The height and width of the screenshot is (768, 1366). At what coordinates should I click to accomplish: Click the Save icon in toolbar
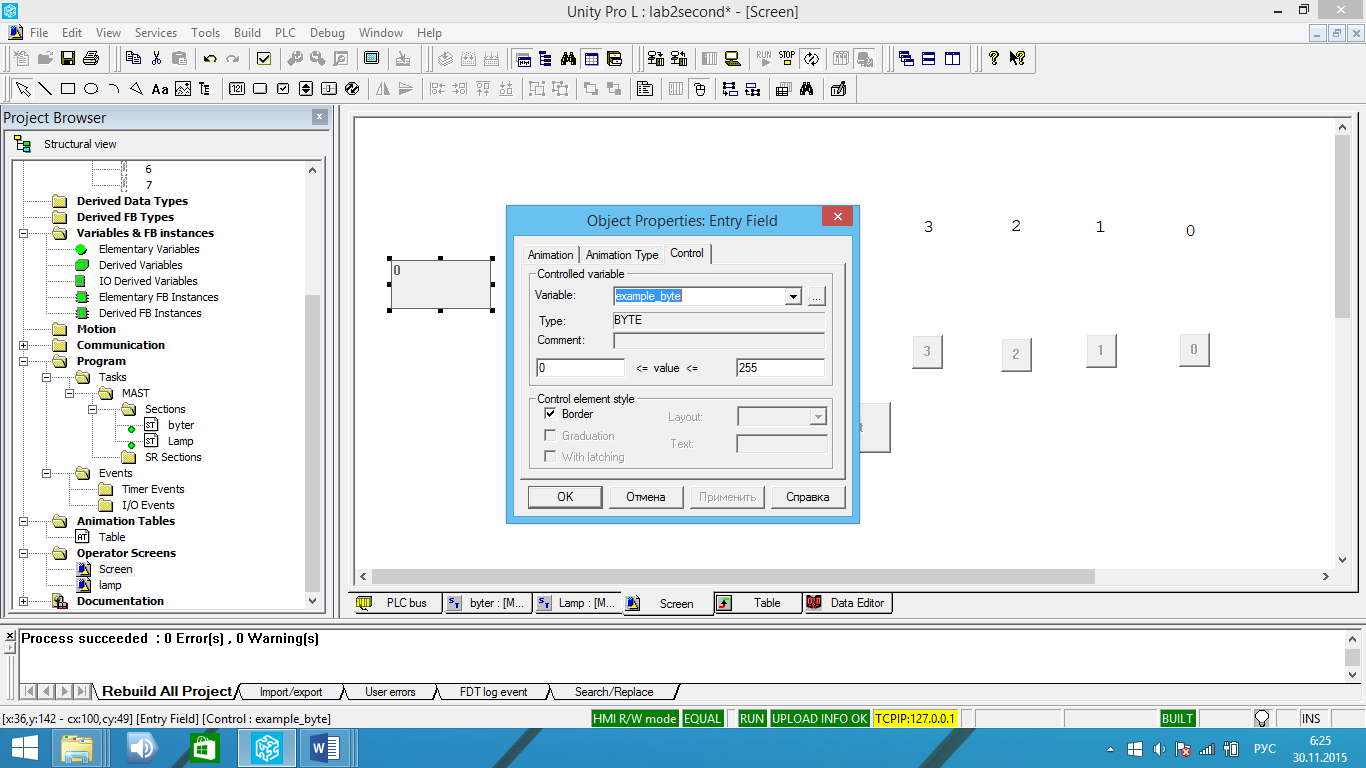[69, 58]
